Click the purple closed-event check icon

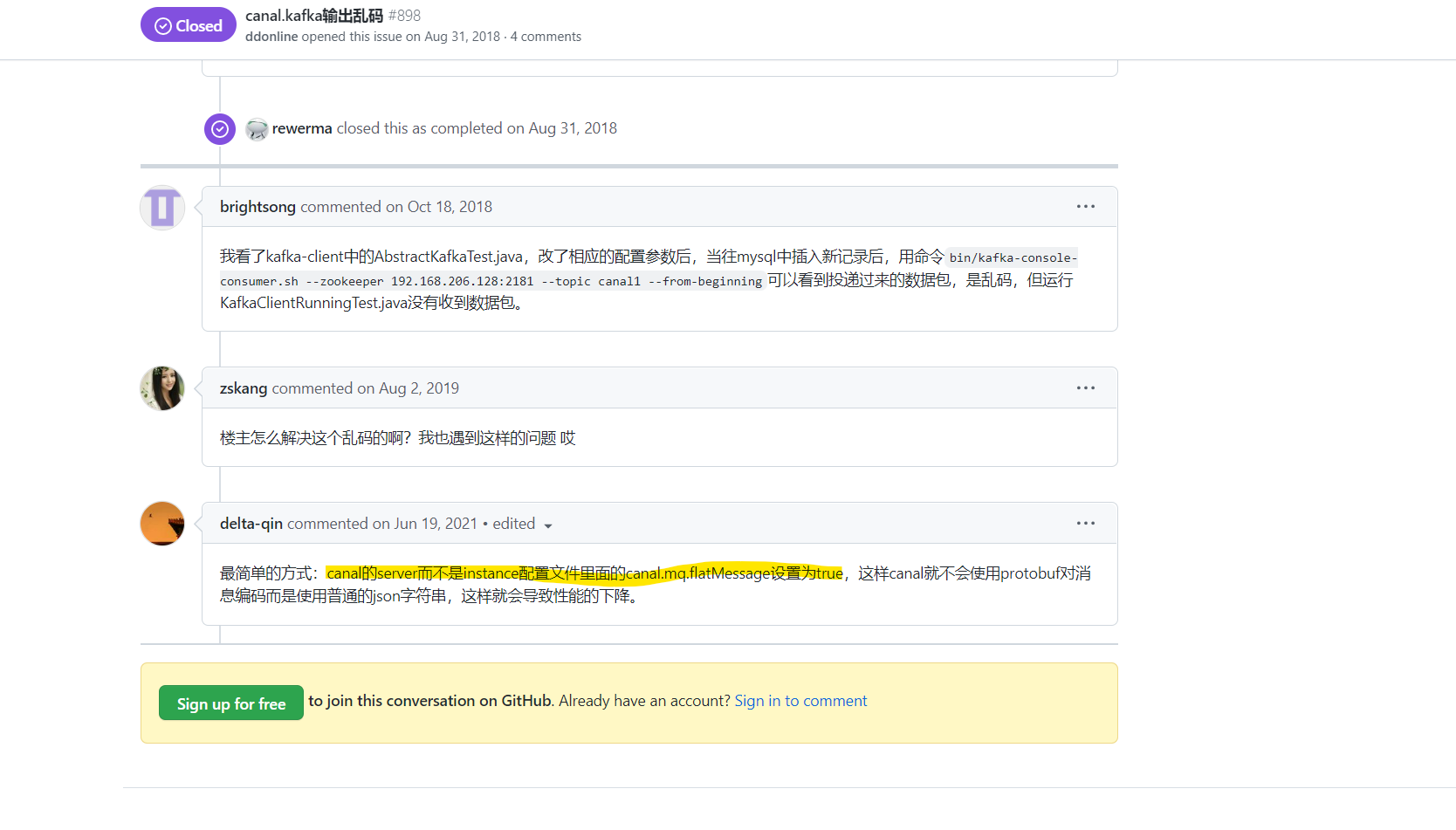tap(220, 129)
